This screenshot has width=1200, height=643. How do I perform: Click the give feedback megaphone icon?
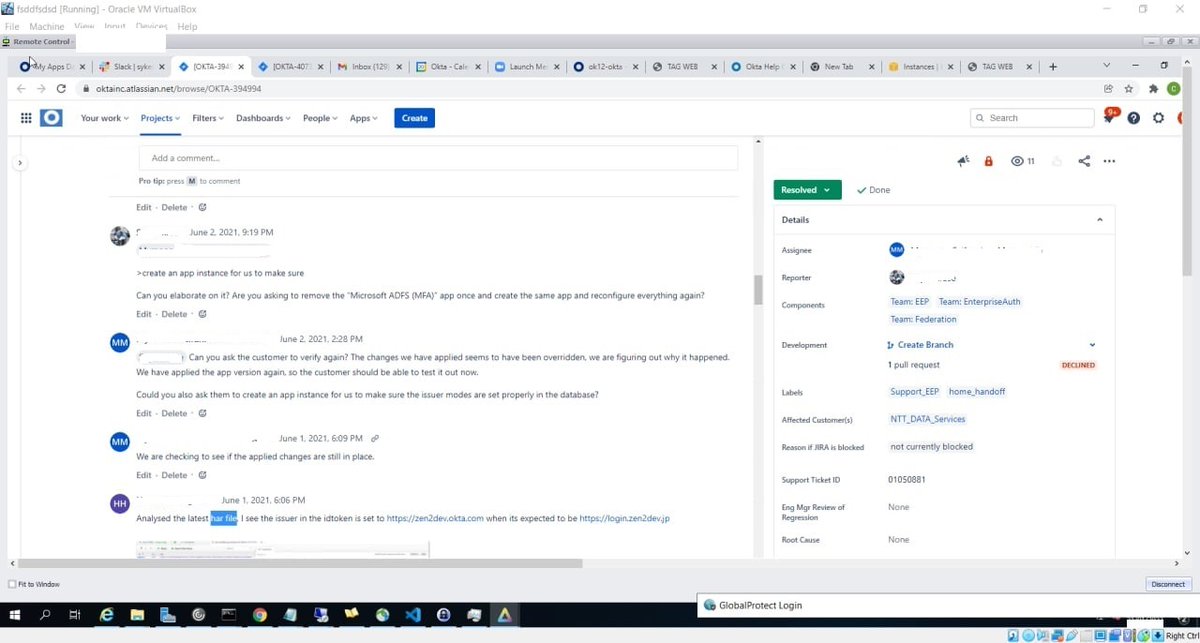click(962, 160)
